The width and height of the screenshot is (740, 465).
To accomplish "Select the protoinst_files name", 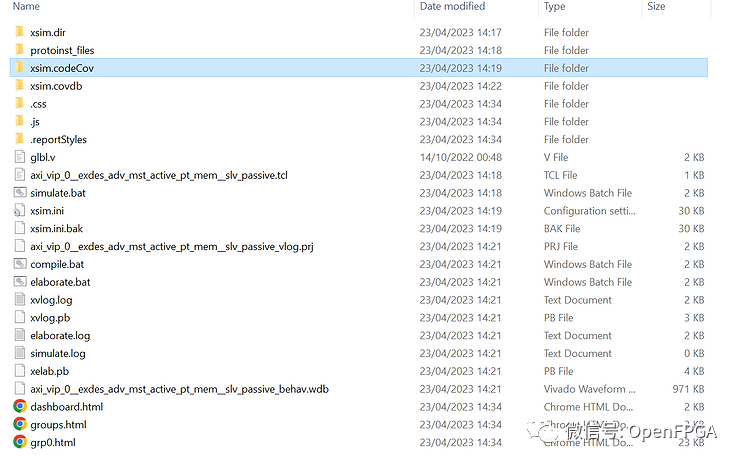I will tap(62, 51).
